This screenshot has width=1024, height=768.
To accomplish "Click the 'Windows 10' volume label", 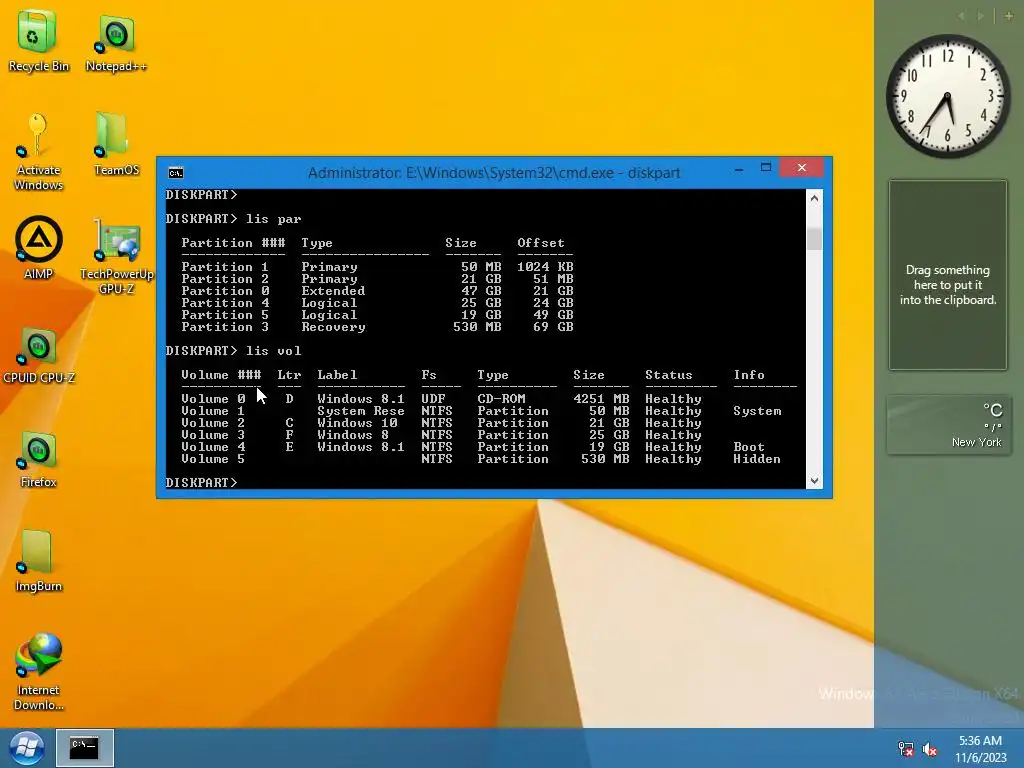I will click(x=357, y=423).
